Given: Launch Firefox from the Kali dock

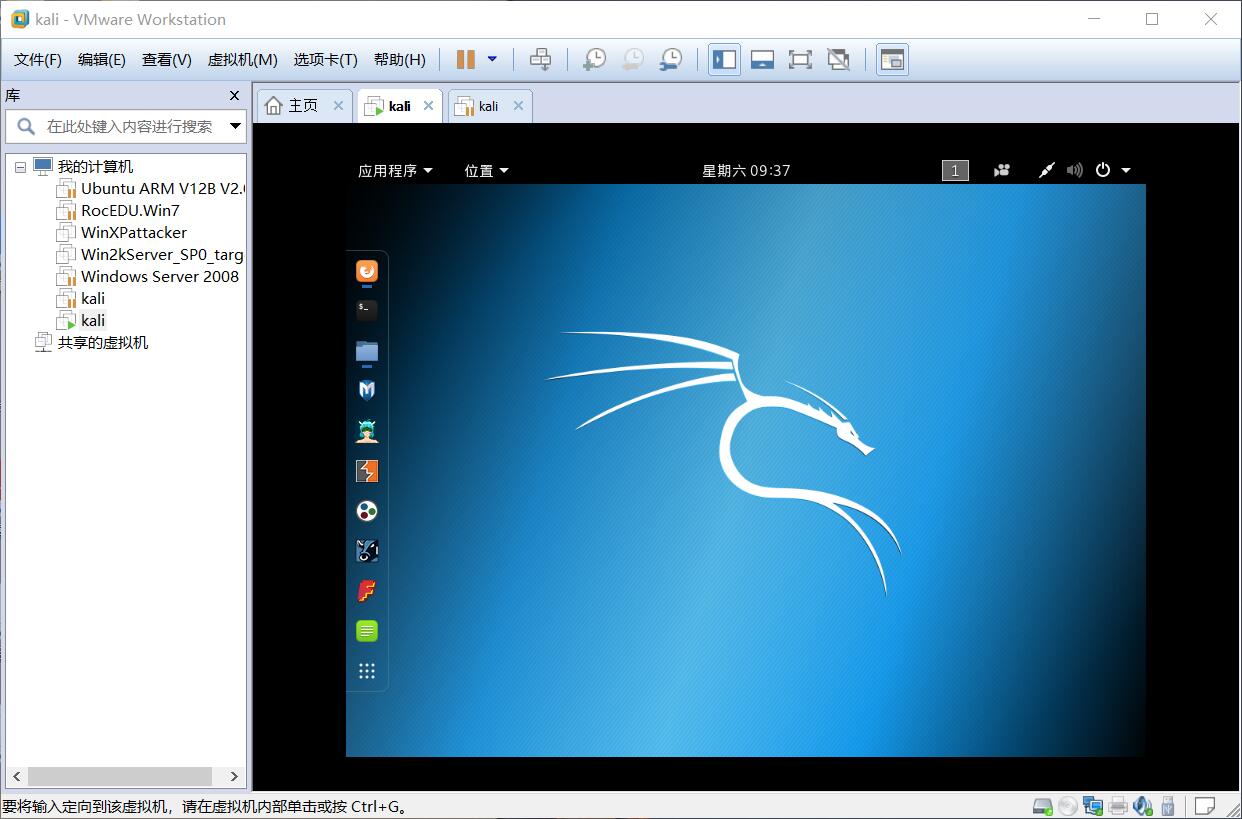Looking at the screenshot, I should 367,271.
